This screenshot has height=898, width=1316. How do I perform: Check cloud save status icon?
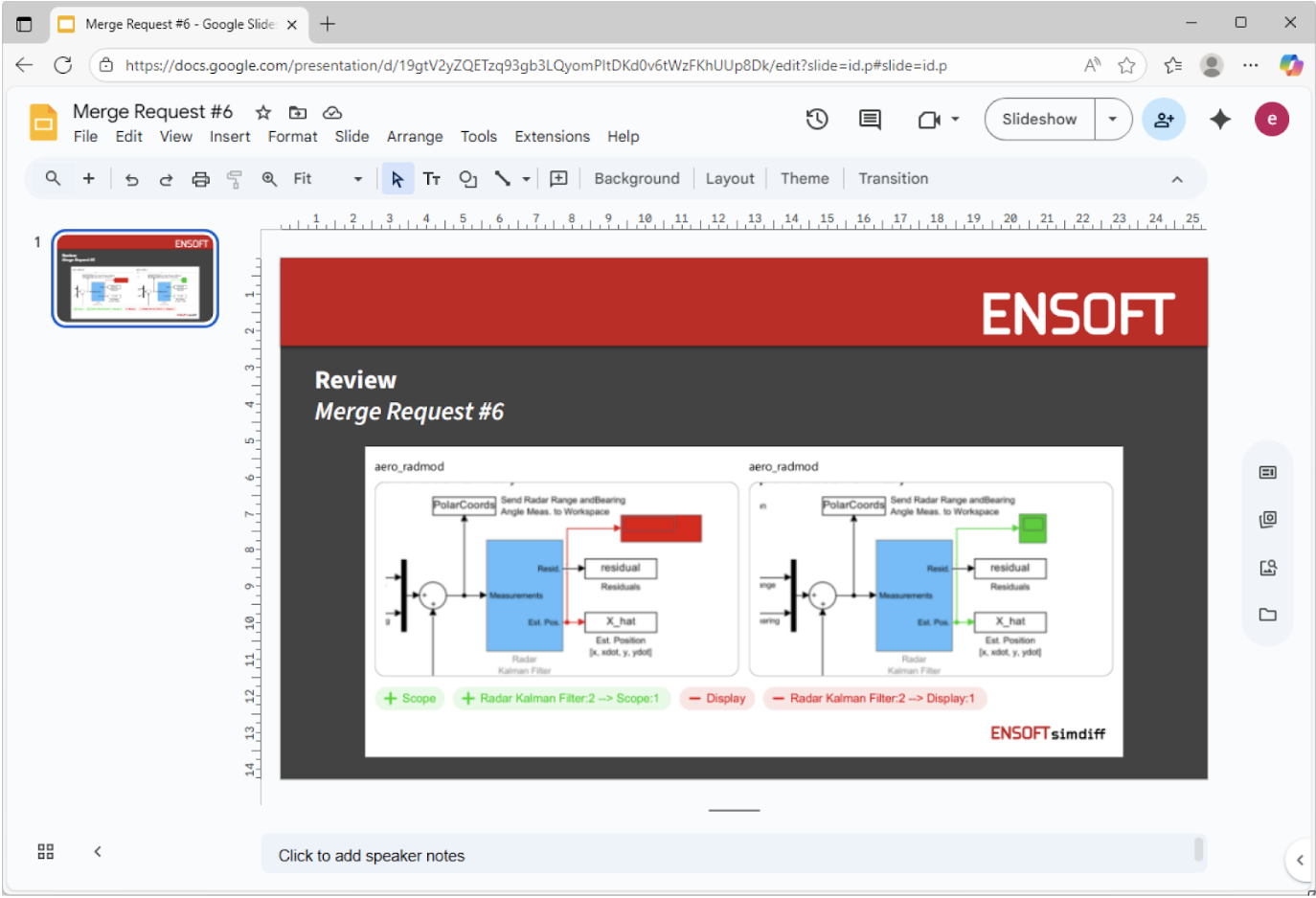(332, 113)
